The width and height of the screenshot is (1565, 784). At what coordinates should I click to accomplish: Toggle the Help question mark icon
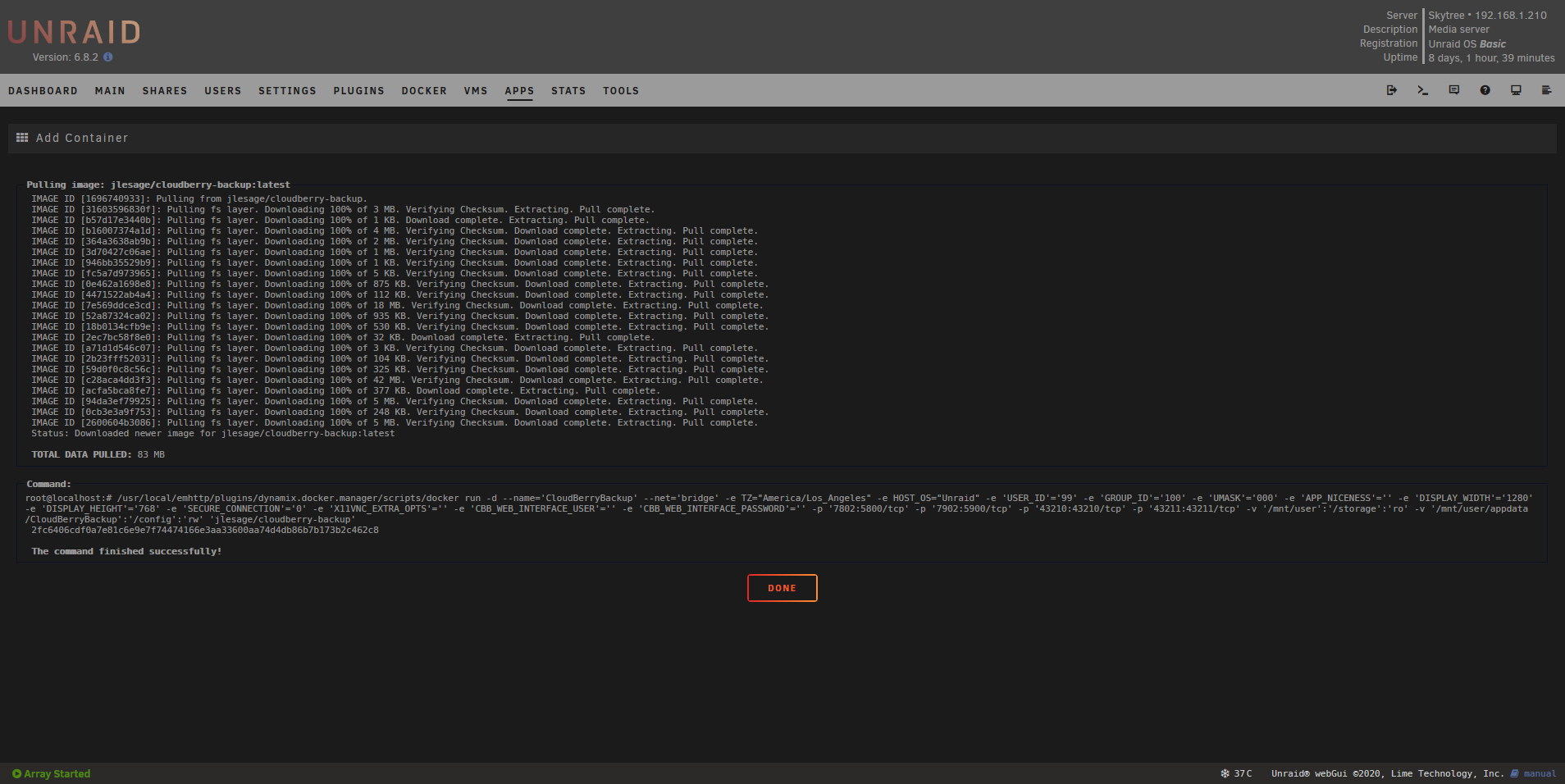coord(1485,90)
